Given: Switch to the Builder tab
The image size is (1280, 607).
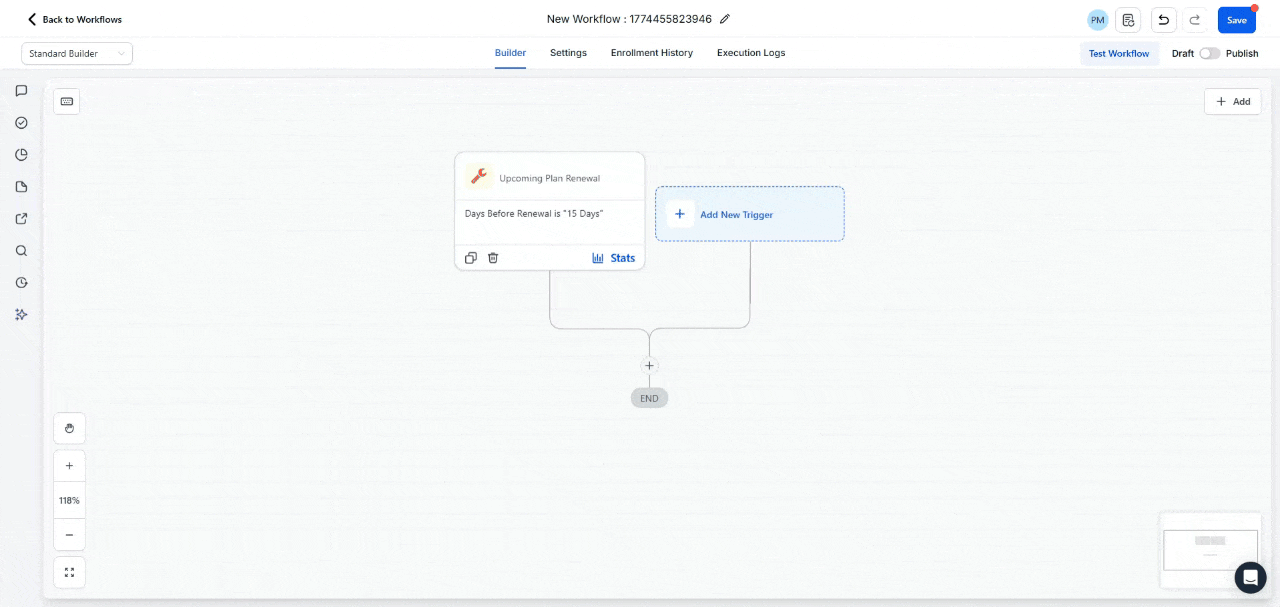Looking at the screenshot, I should pos(510,53).
